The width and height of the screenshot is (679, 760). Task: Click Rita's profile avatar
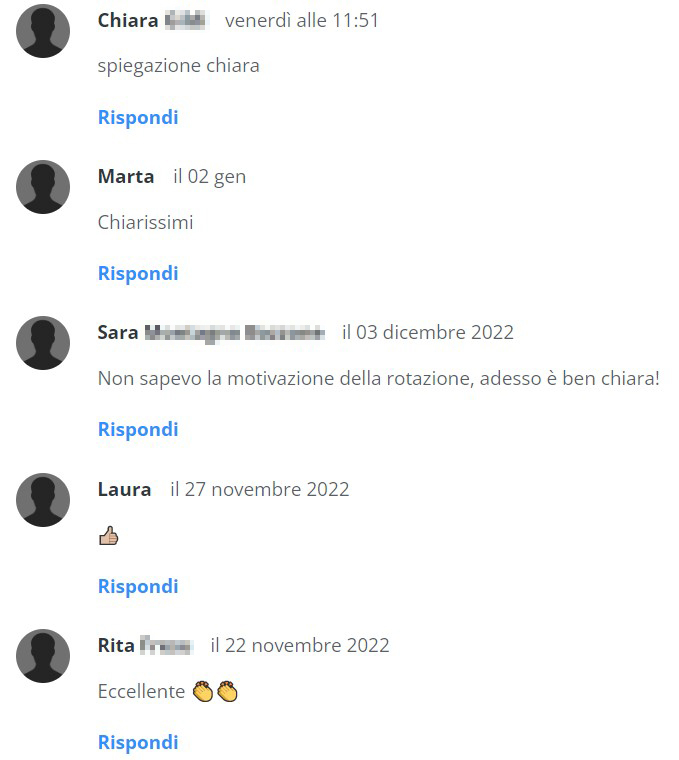click(x=43, y=656)
